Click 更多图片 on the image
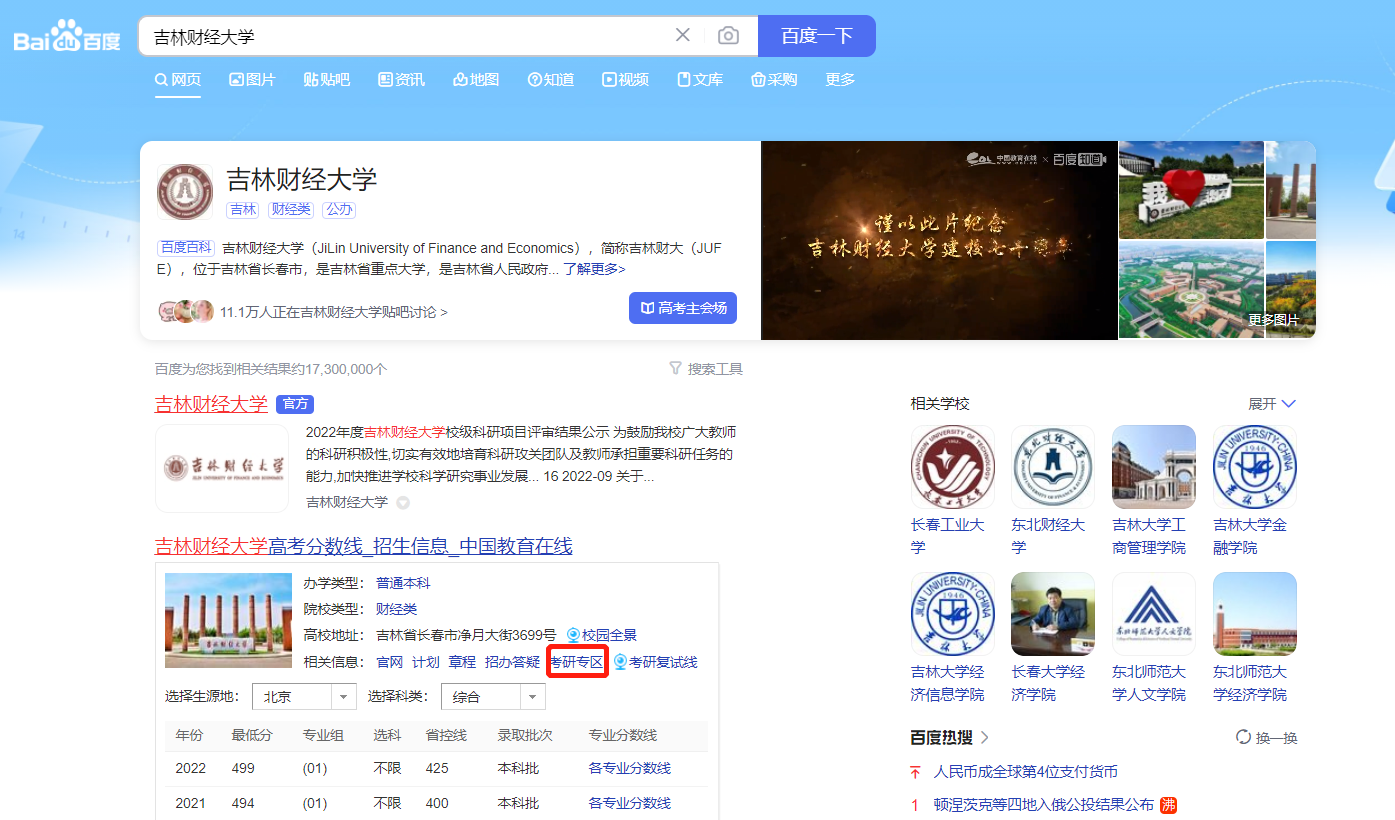This screenshot has height=820, width=1395. [x=1273, y=320]
